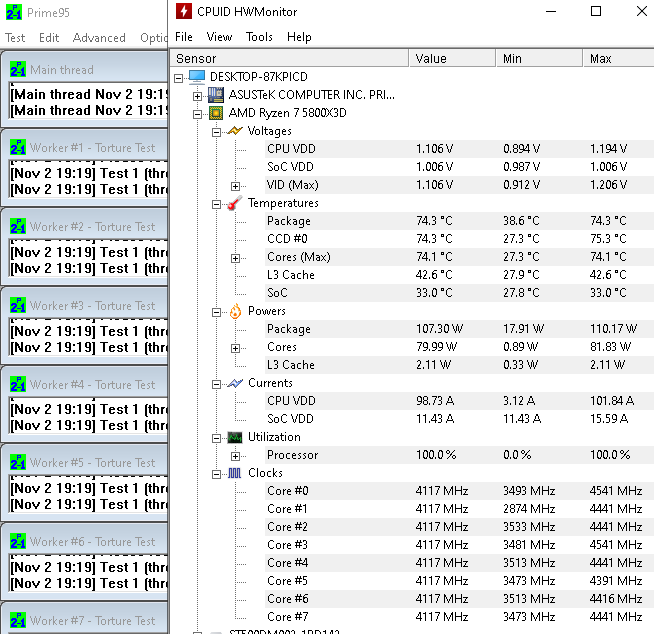Click the Worker #1 Torture Test icon

[x=18, y=147]
